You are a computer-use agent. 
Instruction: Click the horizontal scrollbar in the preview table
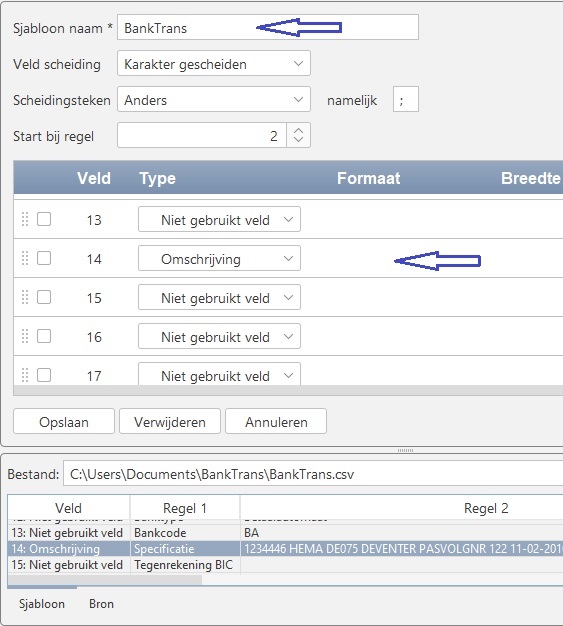pyautogui.click(x=105, y=580)
